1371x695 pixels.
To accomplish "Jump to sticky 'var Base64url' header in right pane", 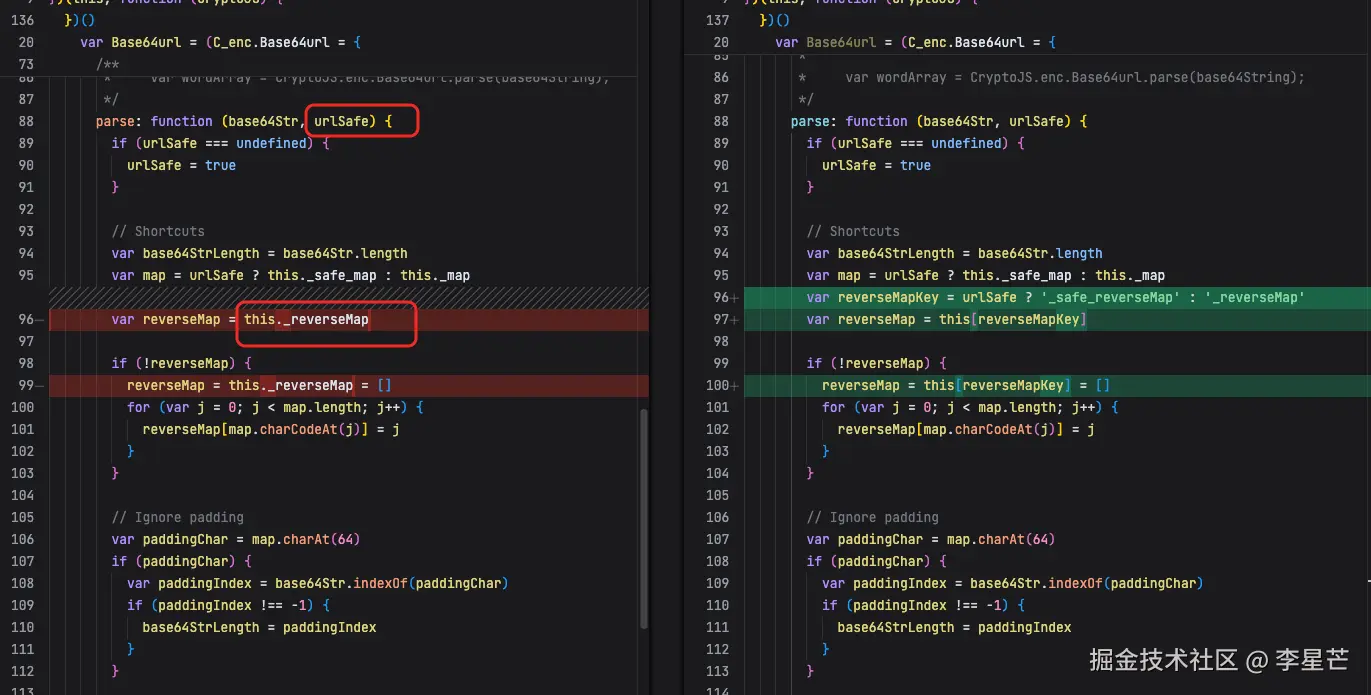I will click(x=915, y=42).
